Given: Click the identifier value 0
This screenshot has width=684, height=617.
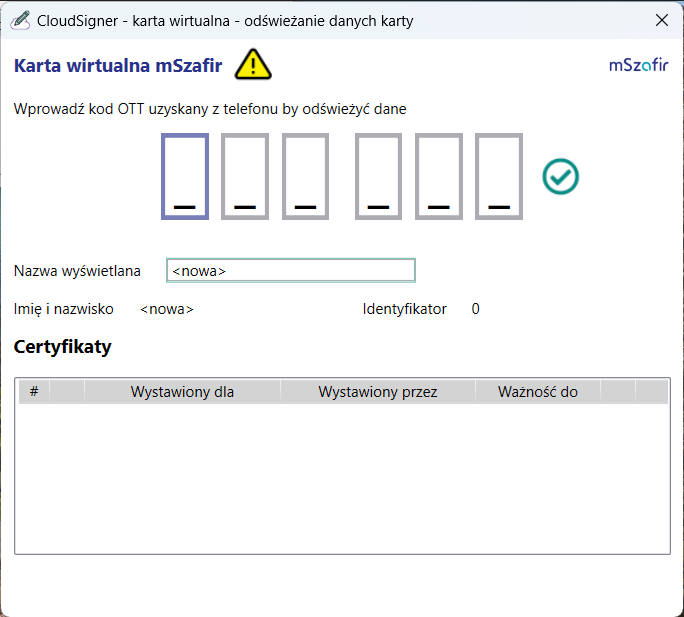Looking at the screenshot, I should 475,309.
